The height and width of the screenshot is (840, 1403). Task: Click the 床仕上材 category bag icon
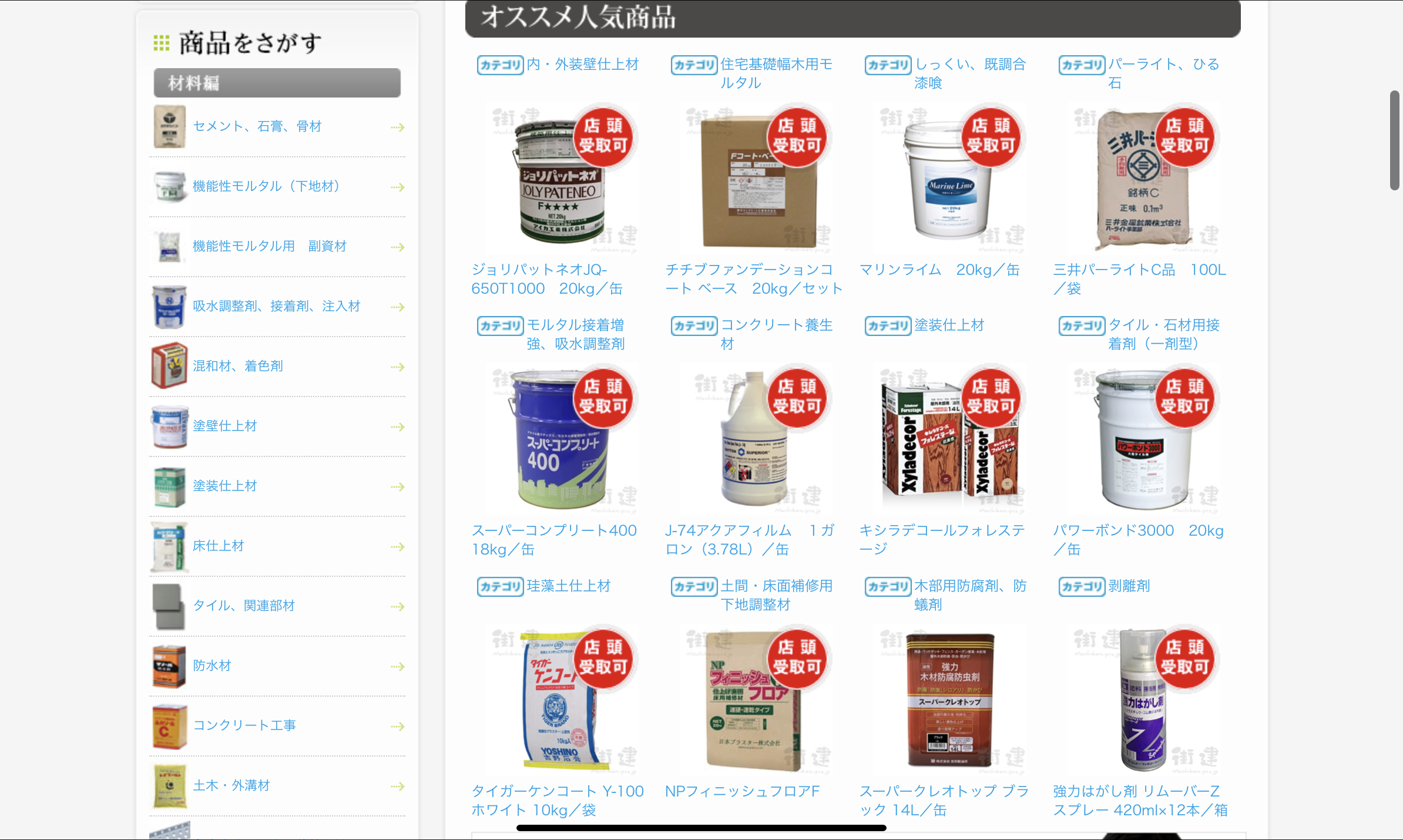169,546
